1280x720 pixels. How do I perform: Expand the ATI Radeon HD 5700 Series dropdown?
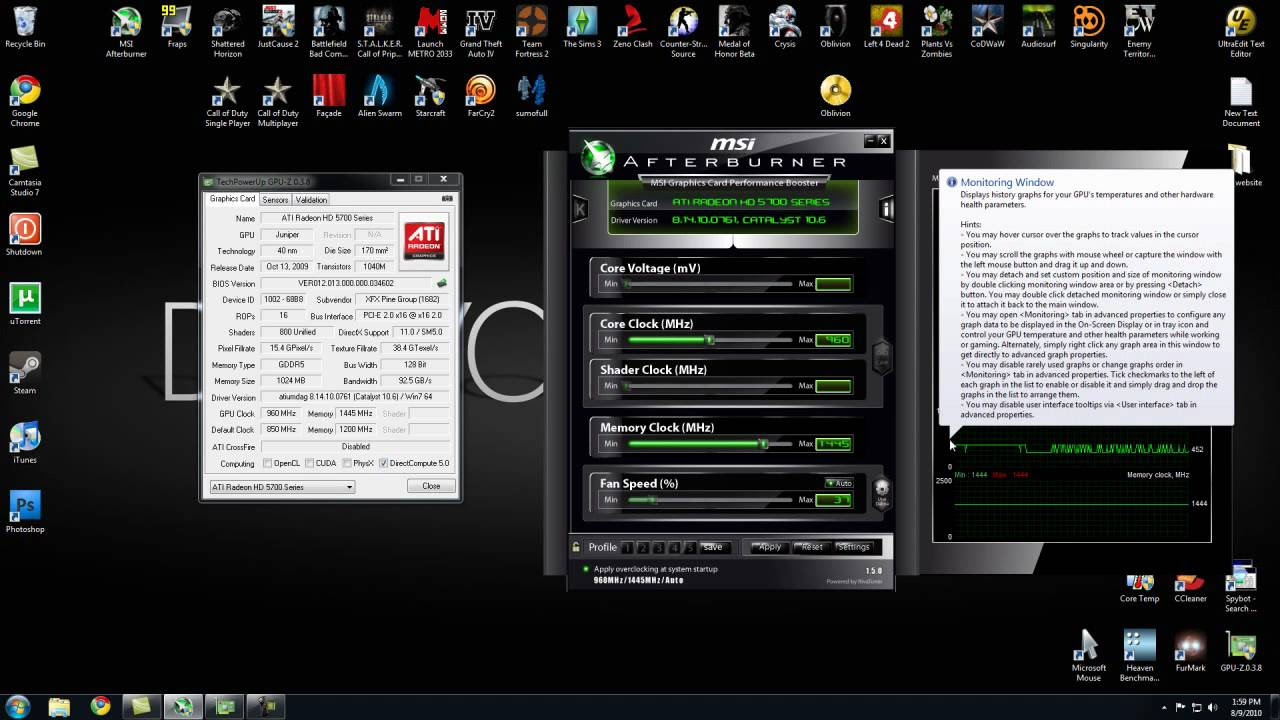point(282,487)
